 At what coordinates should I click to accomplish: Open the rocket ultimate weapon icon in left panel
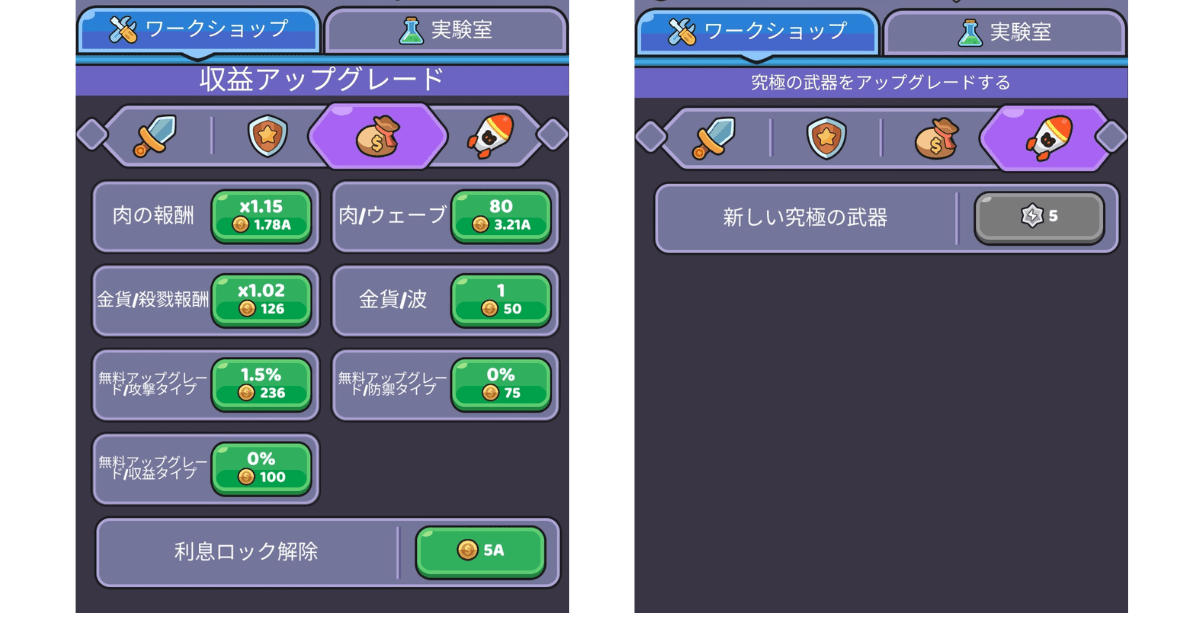[490, 136]
